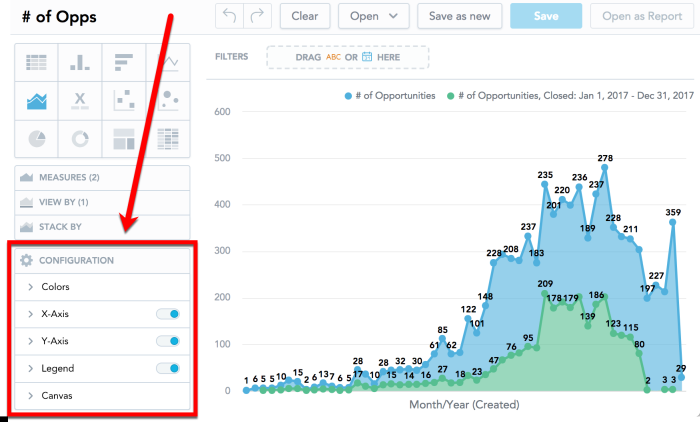Pick the headline (X) visualization type
This screenshot has width=700, height=422.
(80, 100)
